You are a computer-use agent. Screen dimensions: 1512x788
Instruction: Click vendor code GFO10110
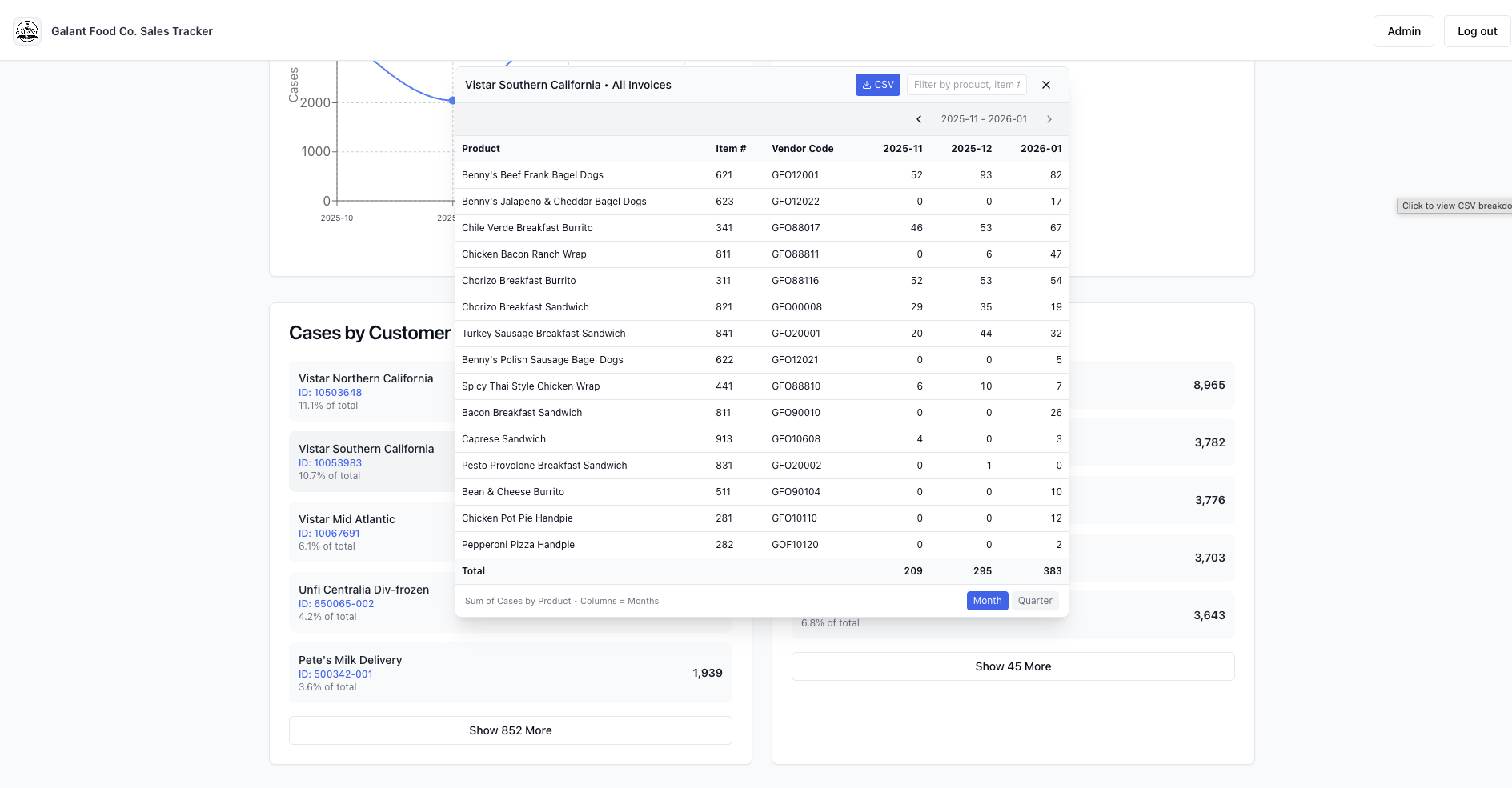[x=794, y=518]
